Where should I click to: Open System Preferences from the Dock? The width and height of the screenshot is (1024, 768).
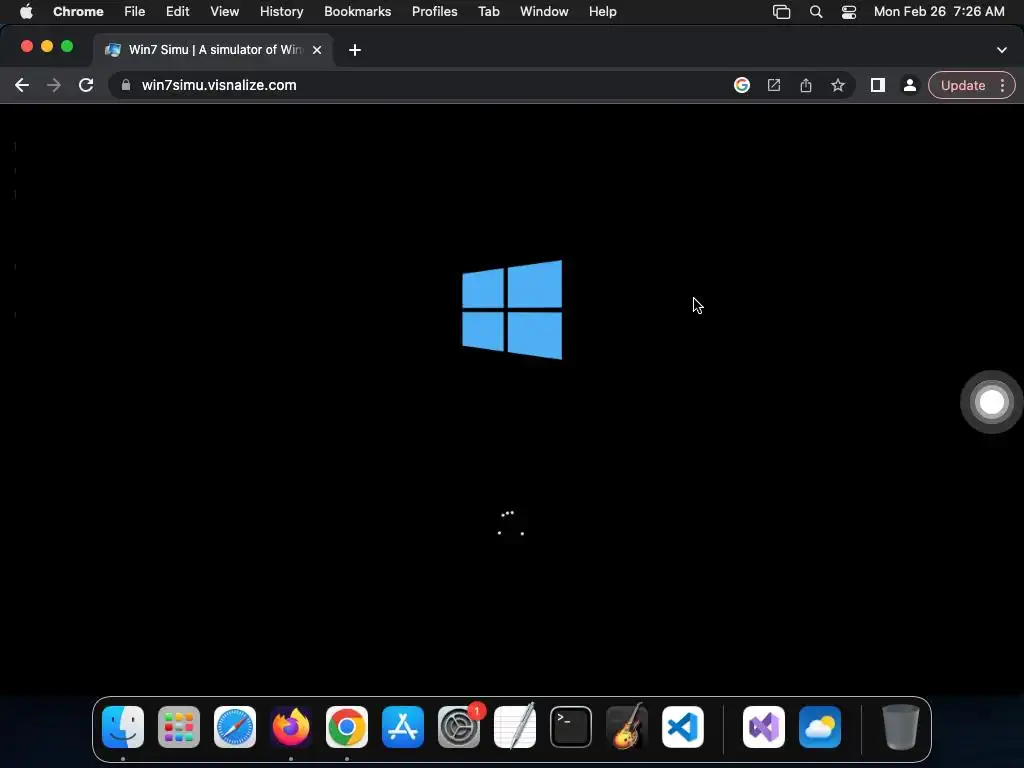pyautogui.click(x=459, y=727)
